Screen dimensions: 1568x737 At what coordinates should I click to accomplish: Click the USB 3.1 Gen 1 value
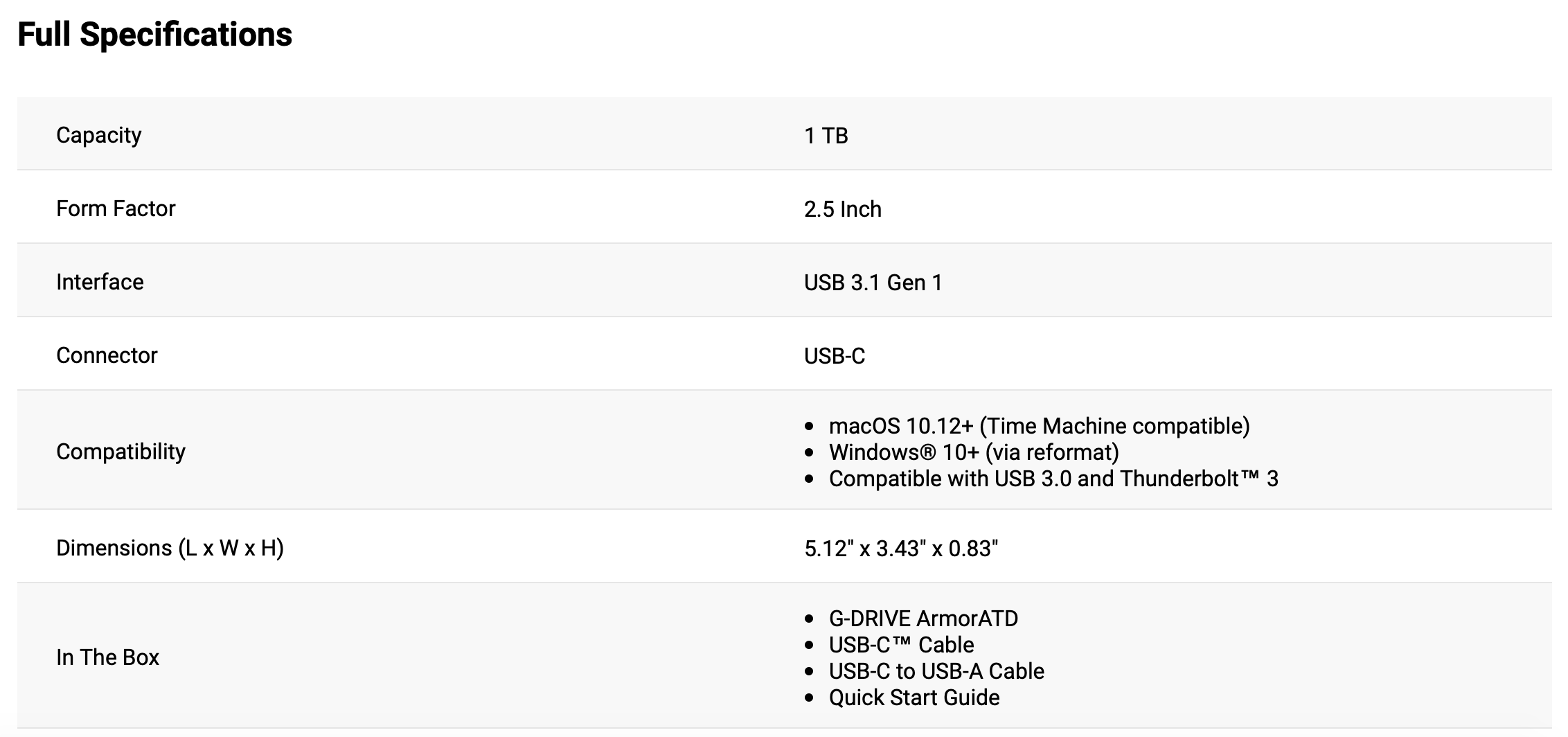[x=873, y=283]
